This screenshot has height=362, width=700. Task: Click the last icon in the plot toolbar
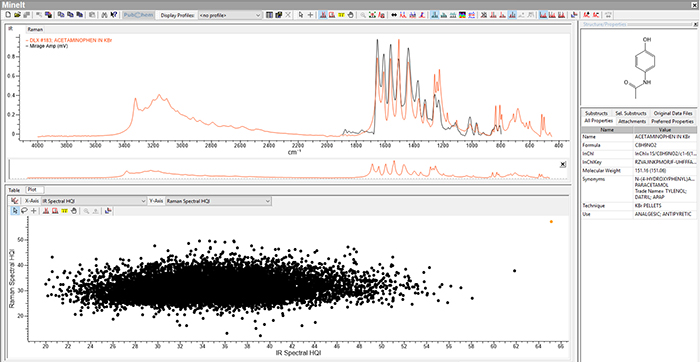point(108,211)
